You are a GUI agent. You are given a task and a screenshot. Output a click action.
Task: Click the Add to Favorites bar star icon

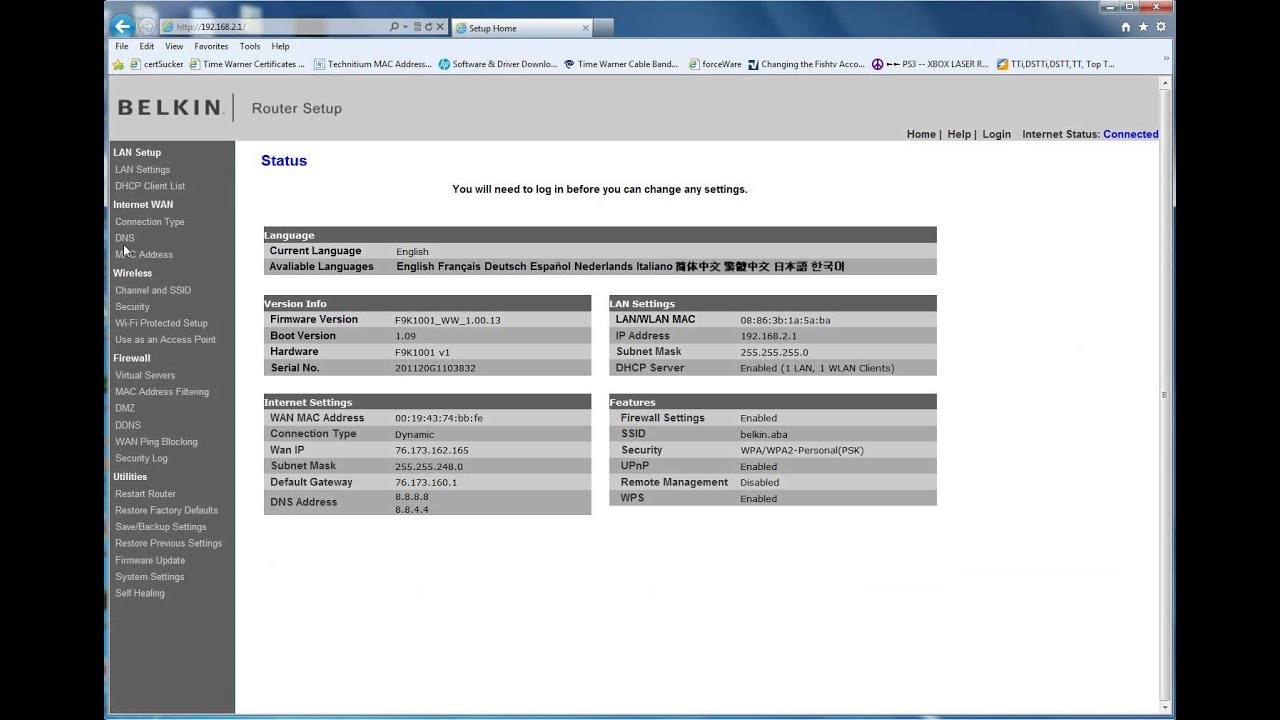pyautogui.click(x=119, y=64)
